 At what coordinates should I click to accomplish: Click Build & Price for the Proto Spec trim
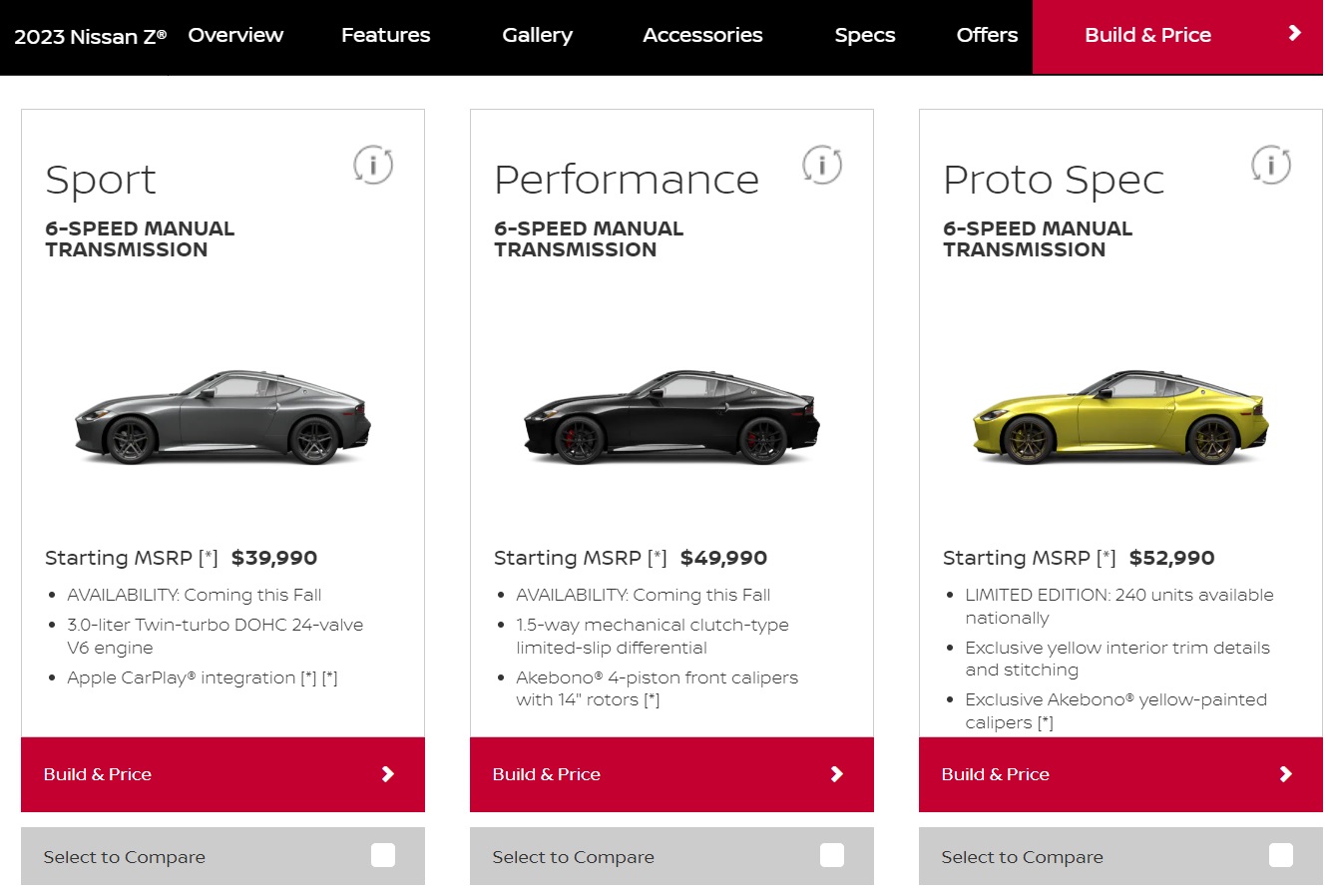point(995,773)
